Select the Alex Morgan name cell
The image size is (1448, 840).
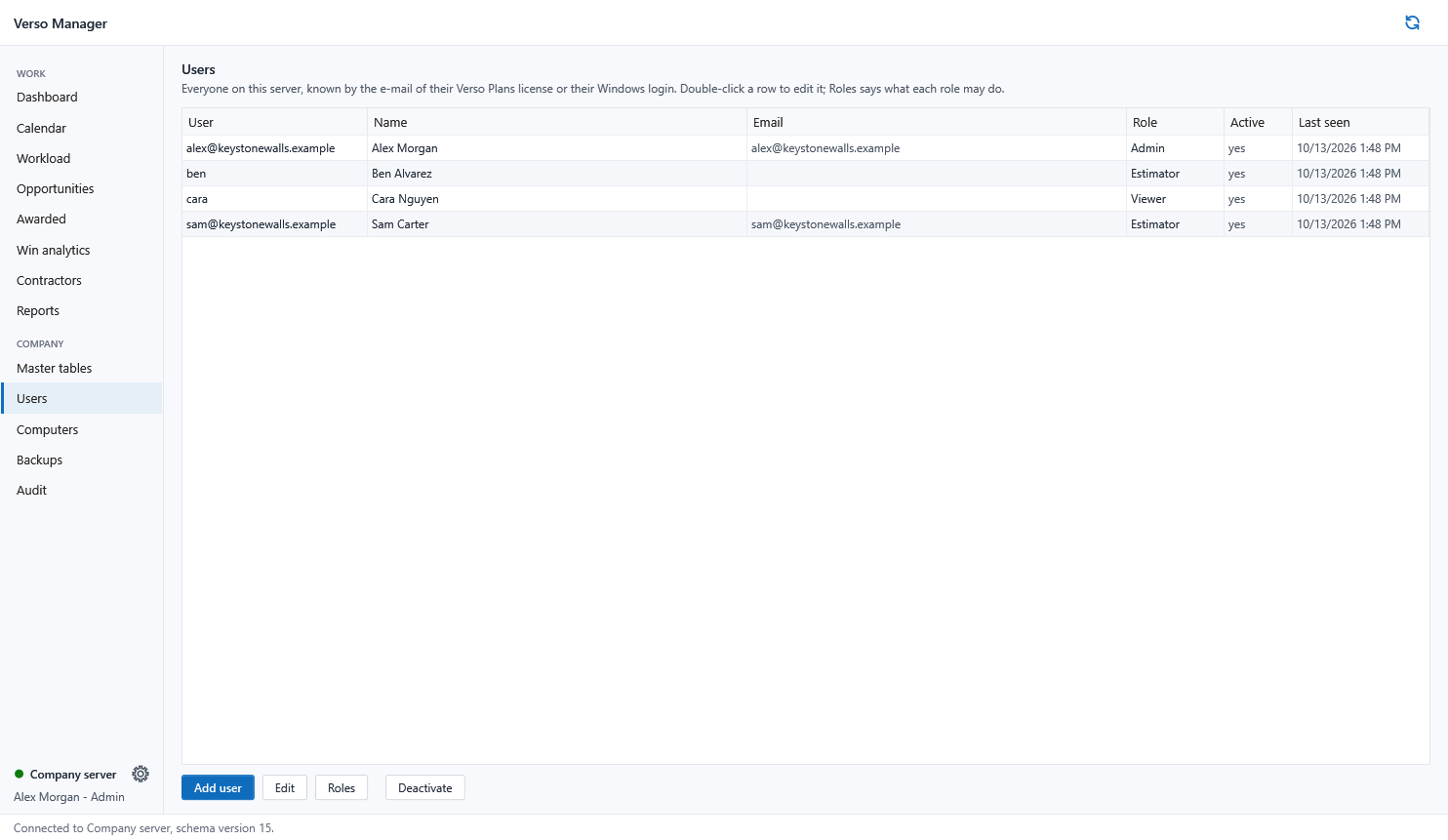coord(557,148)
